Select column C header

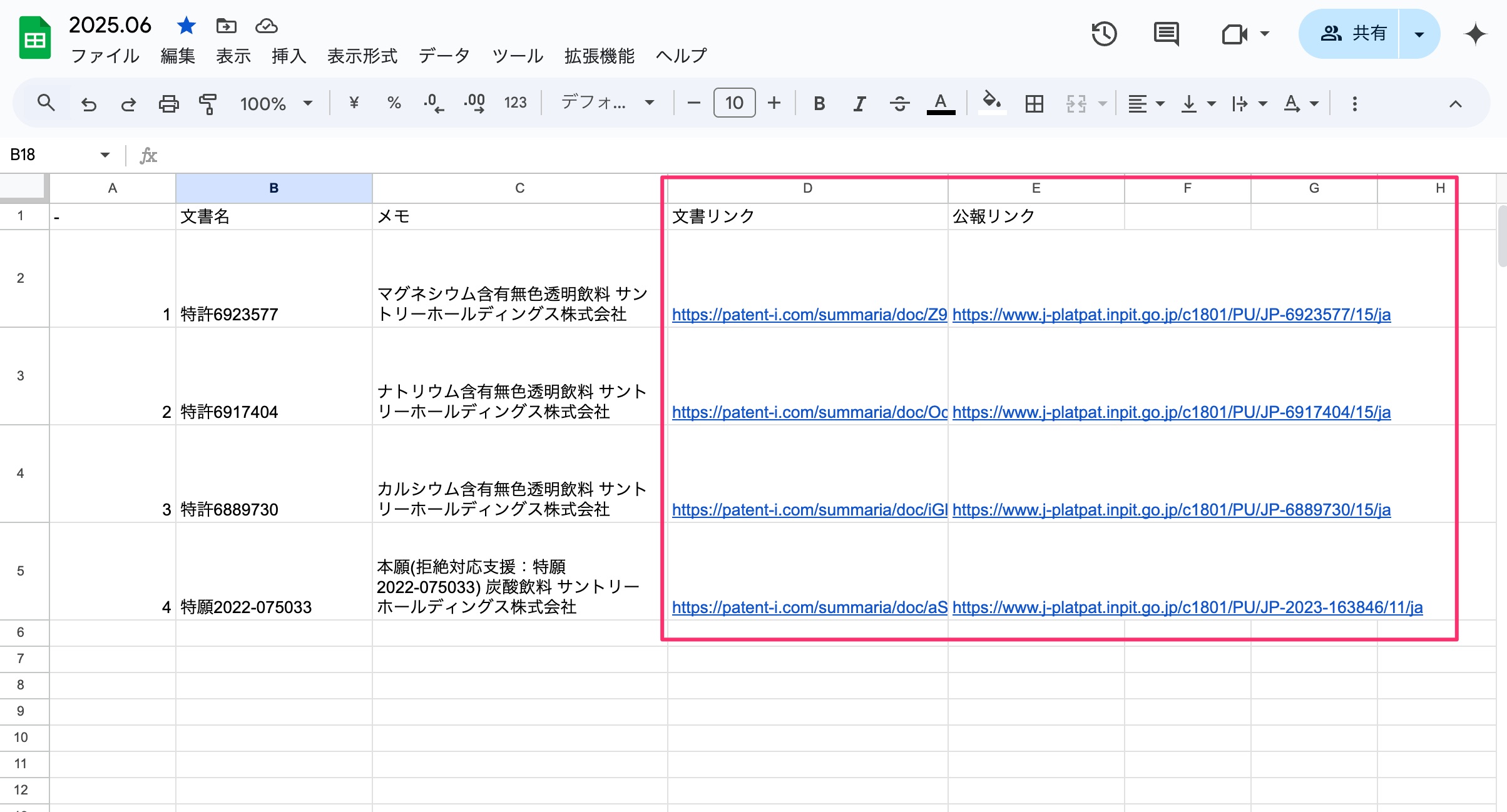[x=519, y=188]
